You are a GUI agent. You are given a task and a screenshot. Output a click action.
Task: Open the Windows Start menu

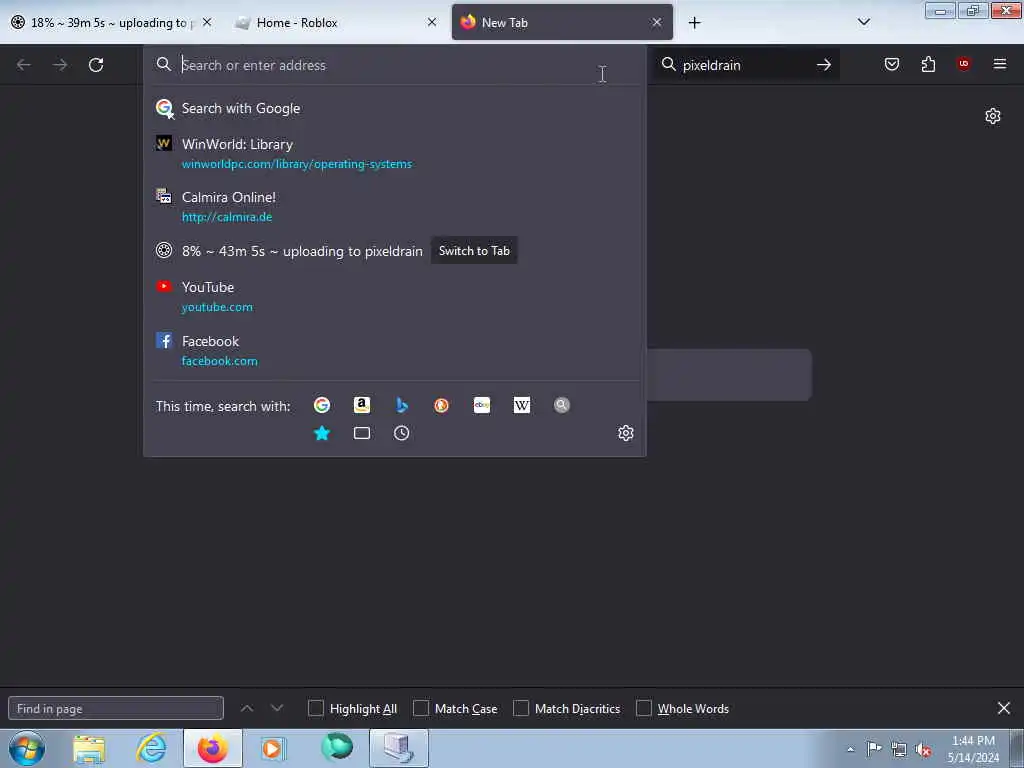[x=27, y=748]
